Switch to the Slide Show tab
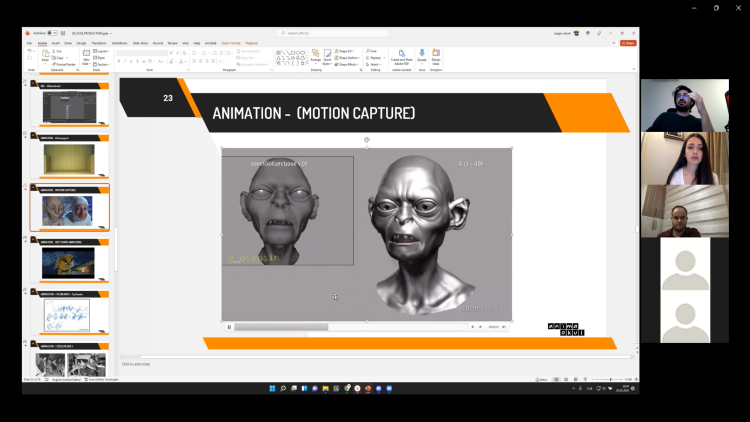 (x=140, y=43)
